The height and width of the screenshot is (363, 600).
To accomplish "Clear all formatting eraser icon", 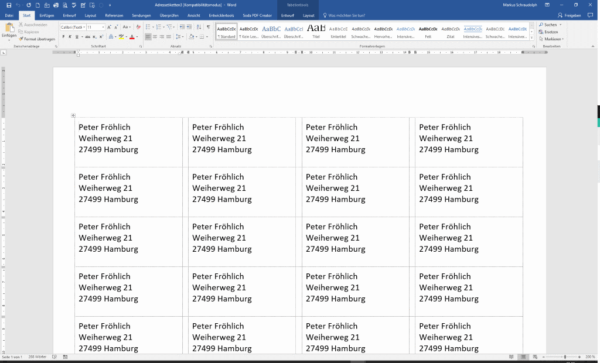I will coord(139,27).
